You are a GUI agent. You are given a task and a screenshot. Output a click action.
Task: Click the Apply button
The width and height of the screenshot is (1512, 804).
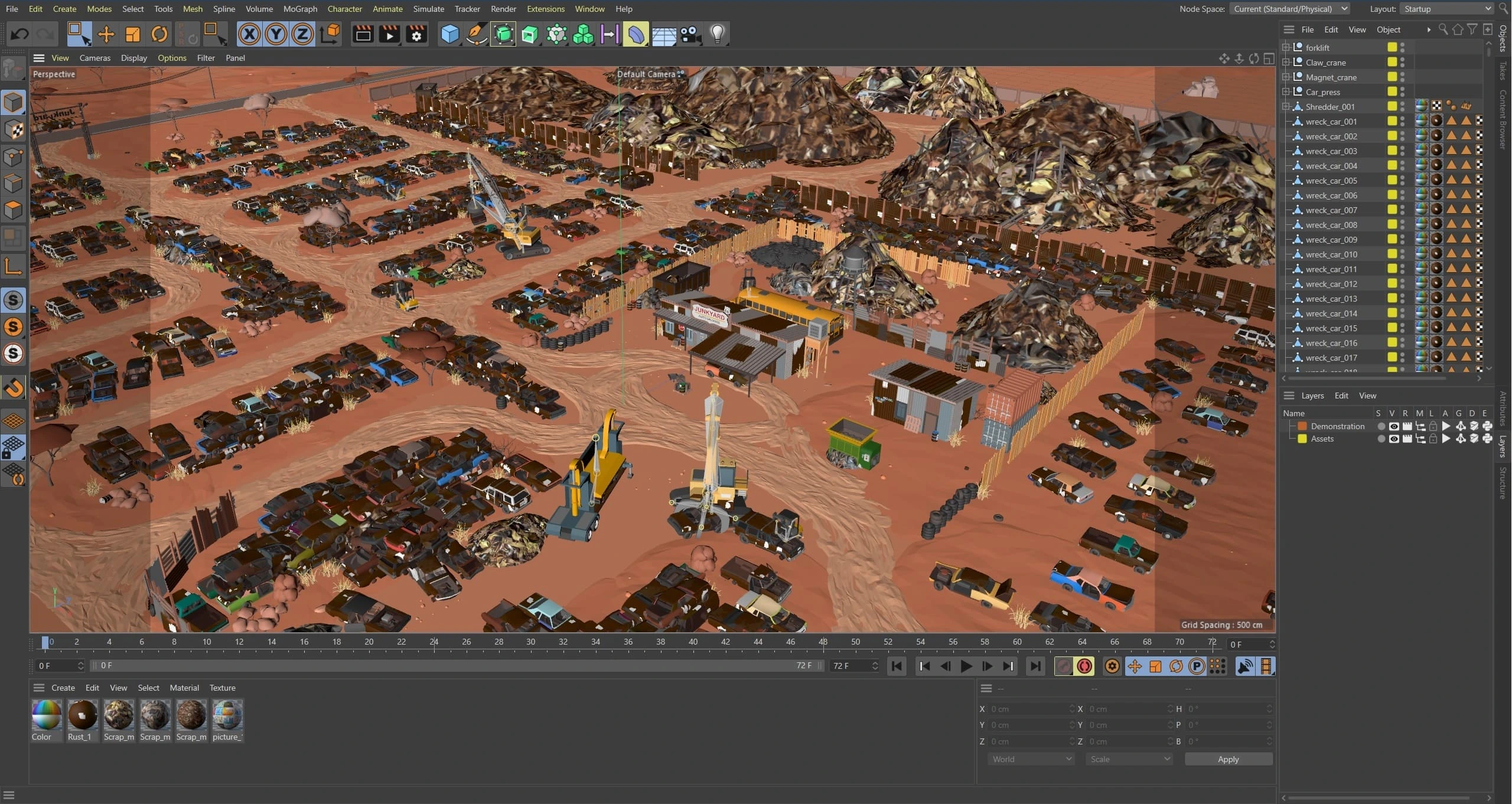point(1228,759)
